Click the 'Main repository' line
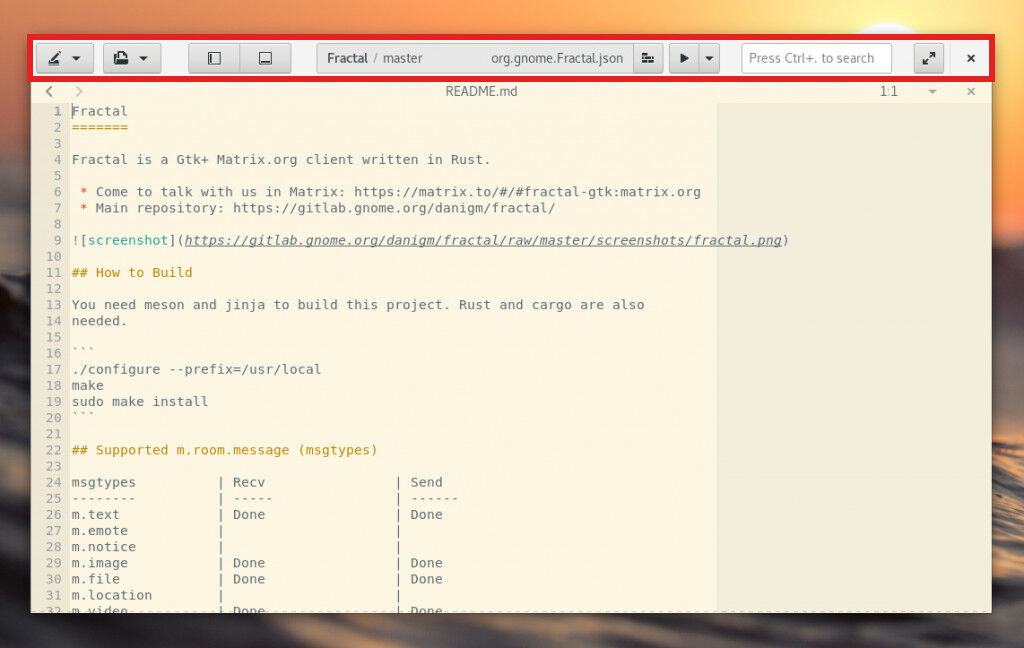 (x=317, y=208)
